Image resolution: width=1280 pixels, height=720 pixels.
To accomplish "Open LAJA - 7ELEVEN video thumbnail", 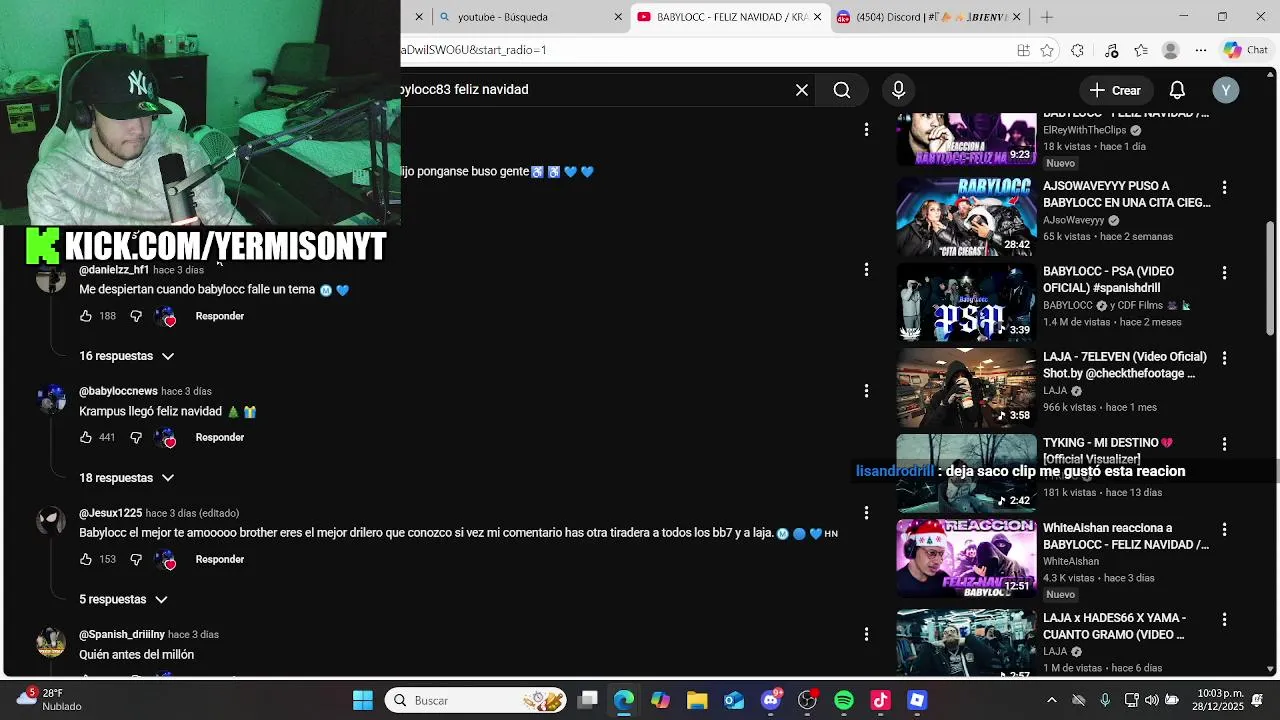I will [966, 388].
